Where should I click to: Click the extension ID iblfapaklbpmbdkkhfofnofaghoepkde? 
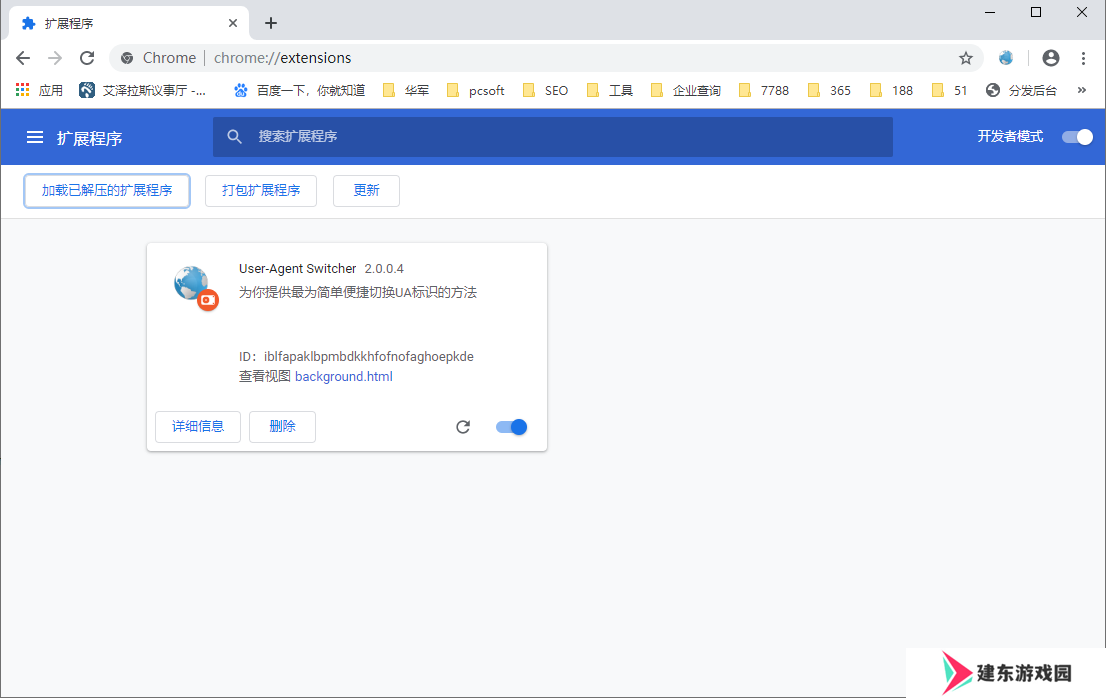(x=368, y=357)
